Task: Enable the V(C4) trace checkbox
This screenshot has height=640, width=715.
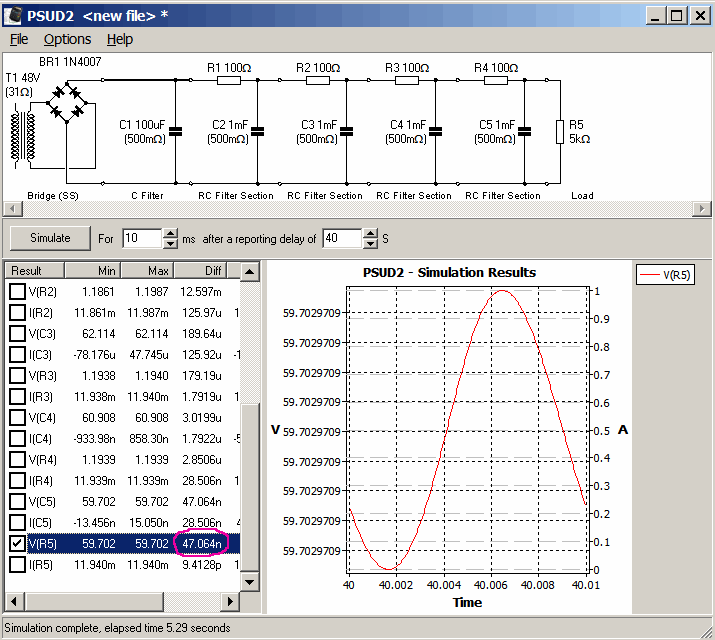Action: (x=17, y=417)
